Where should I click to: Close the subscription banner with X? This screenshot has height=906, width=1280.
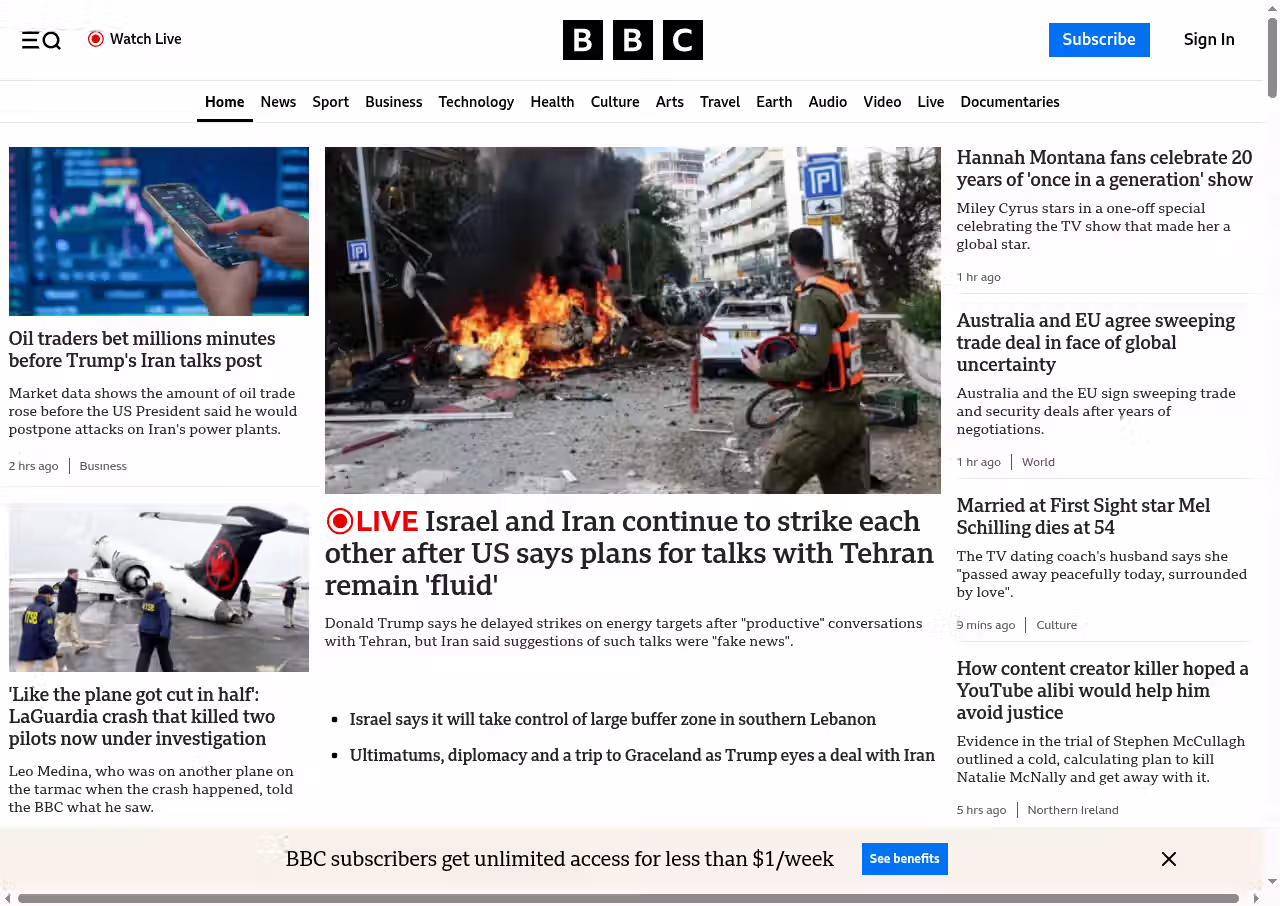click(1168, 859)
